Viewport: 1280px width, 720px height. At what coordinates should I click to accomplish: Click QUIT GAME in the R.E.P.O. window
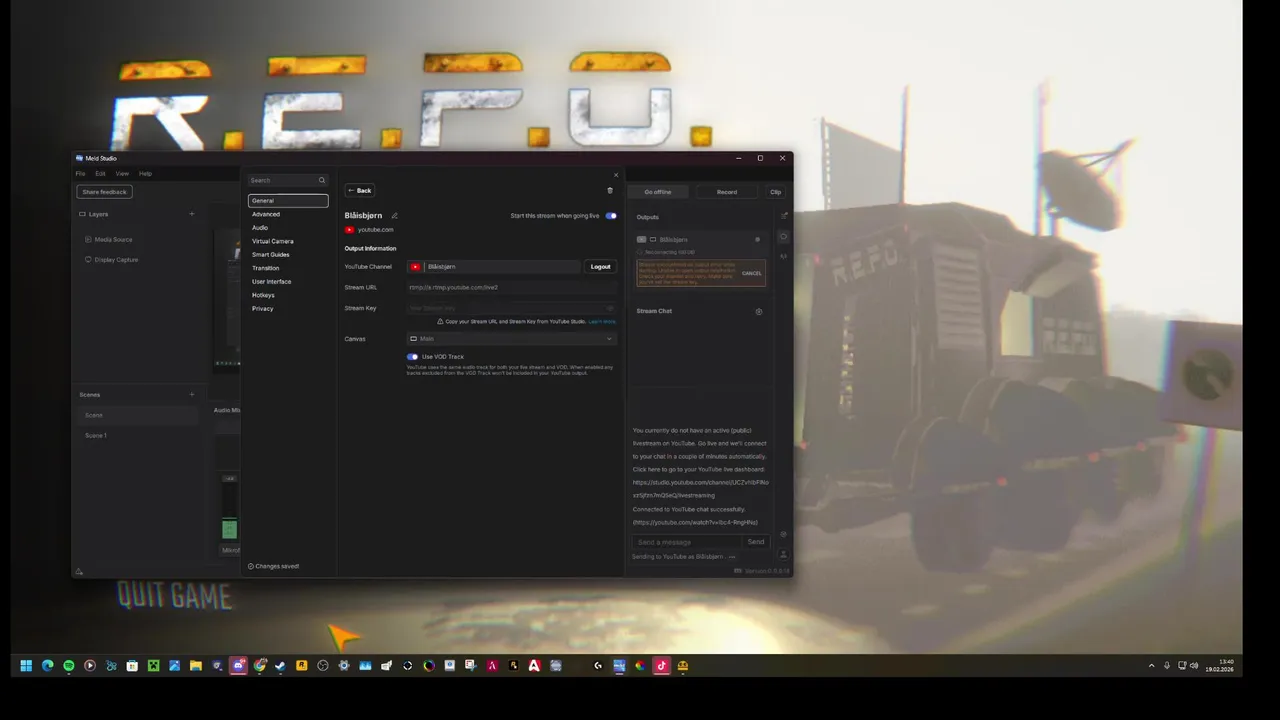click(x=175, y=597)
